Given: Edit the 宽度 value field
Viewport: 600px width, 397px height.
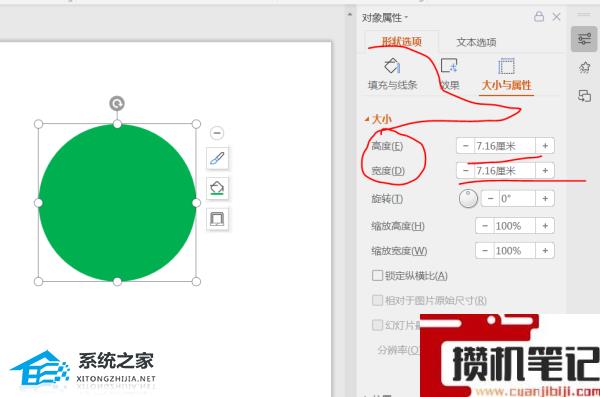Looking at the screenshot, I should coord(505,171).
